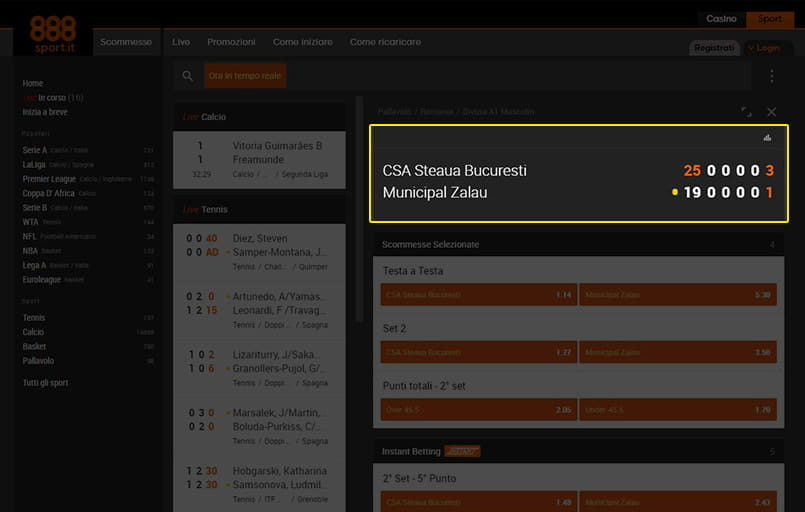
Task: Open Artunedo, A/Yamas tennis match
Action: click(259, 310)
